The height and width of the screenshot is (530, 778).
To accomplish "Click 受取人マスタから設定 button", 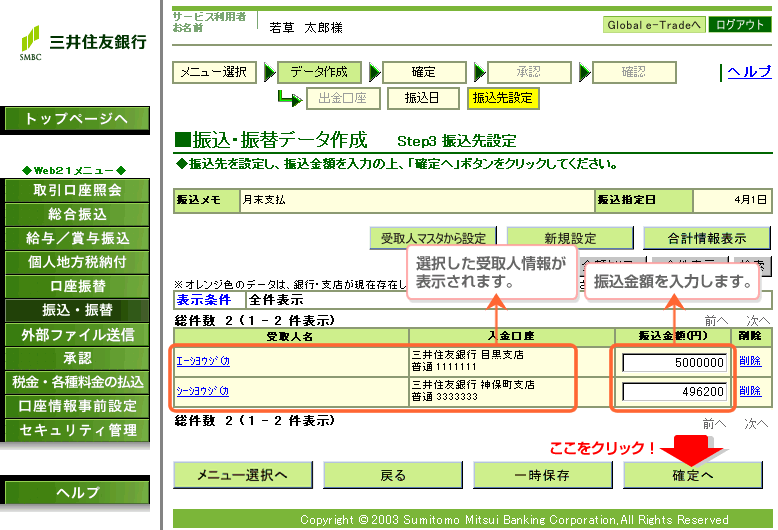I will [x=433, y=238].
